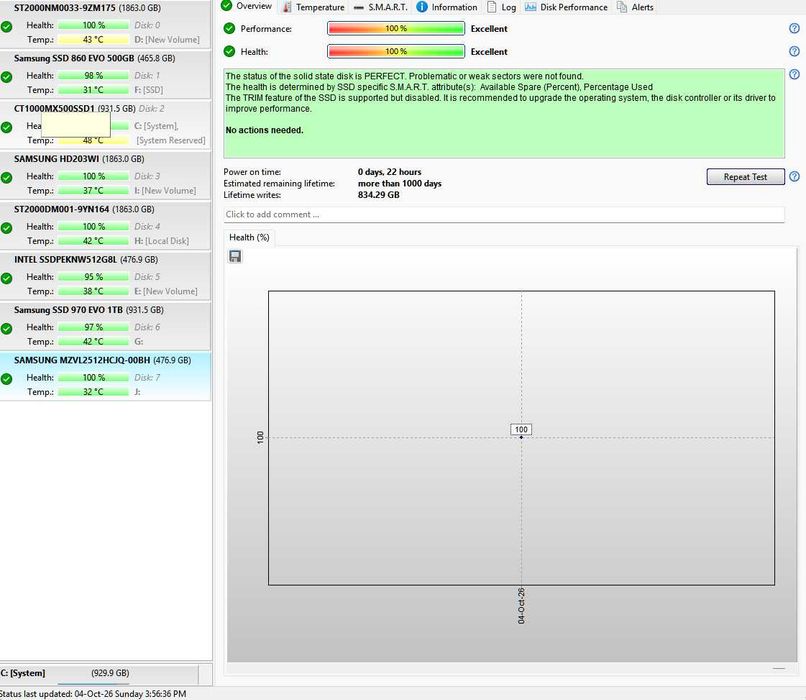This screenshot has height=700, width=806.
Task: Click help icon beside the status text box
Action: pyautogui.click(x=794, y=75)
